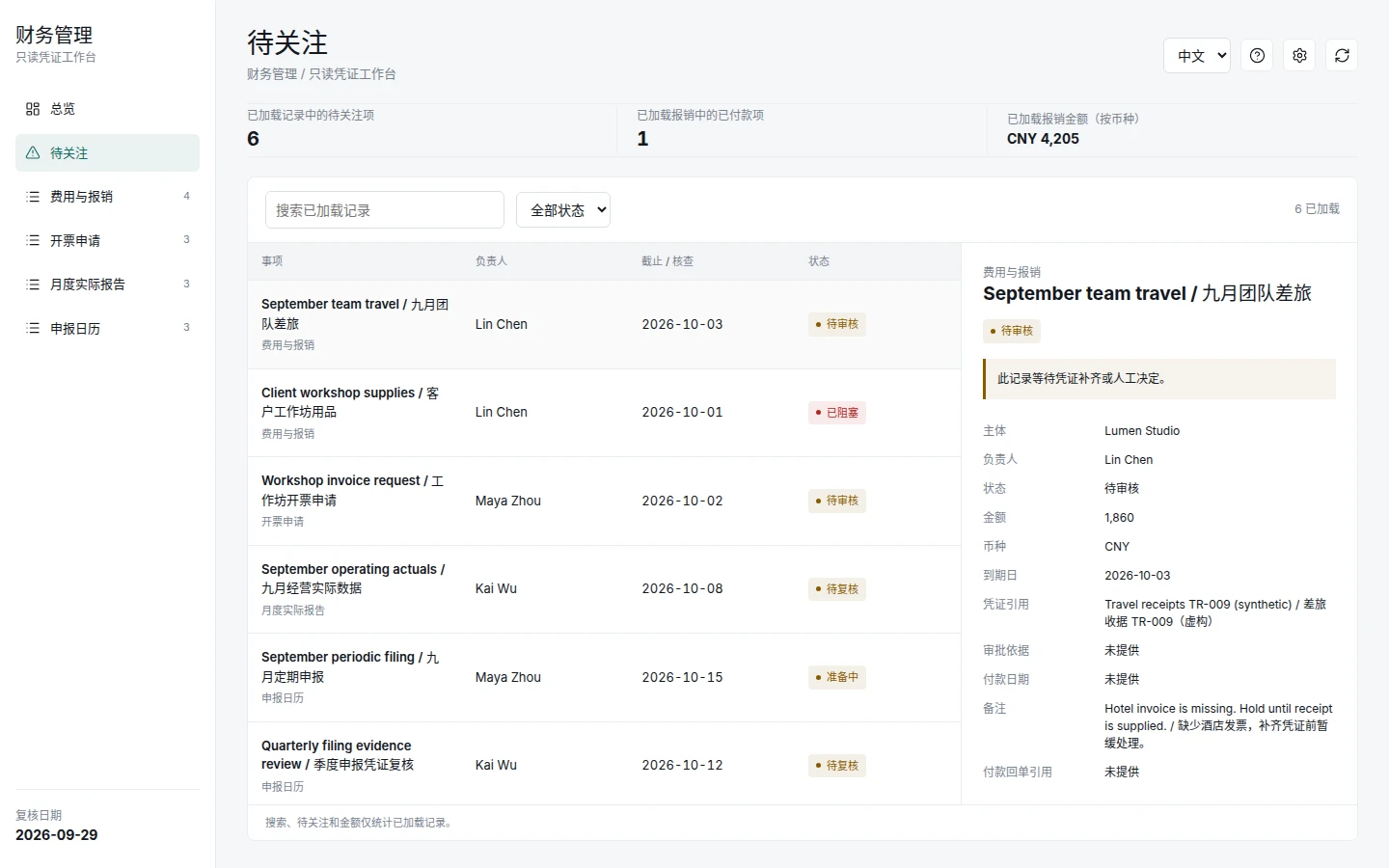Click the help question-mark icon
Viewport: 1389px width, 868px height.
coord(1257,56)
